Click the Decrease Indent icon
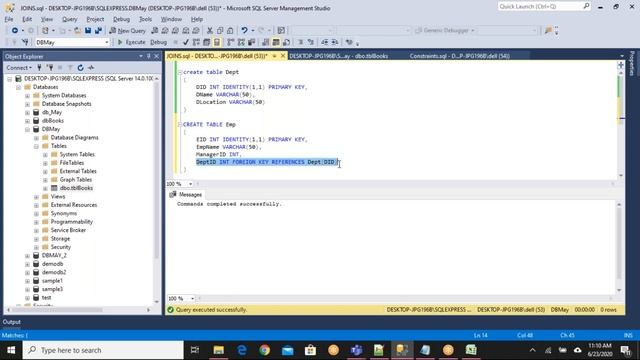 click(324, 42)
